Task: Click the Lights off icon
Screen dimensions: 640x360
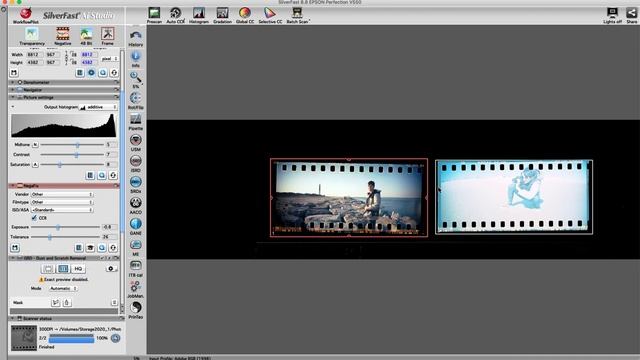Action: [x=612, y=16]
